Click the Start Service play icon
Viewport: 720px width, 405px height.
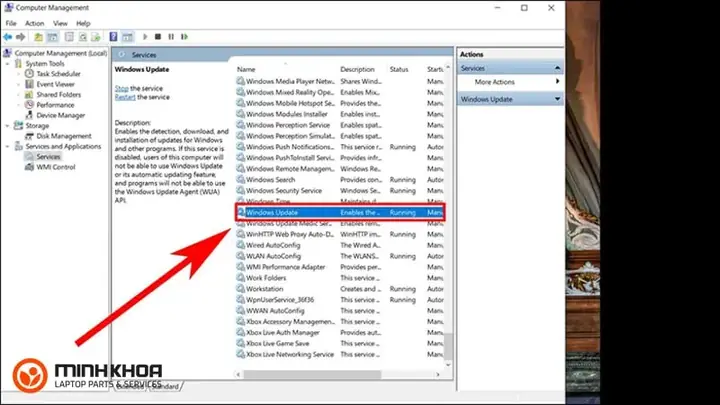(x=145, y=37)
